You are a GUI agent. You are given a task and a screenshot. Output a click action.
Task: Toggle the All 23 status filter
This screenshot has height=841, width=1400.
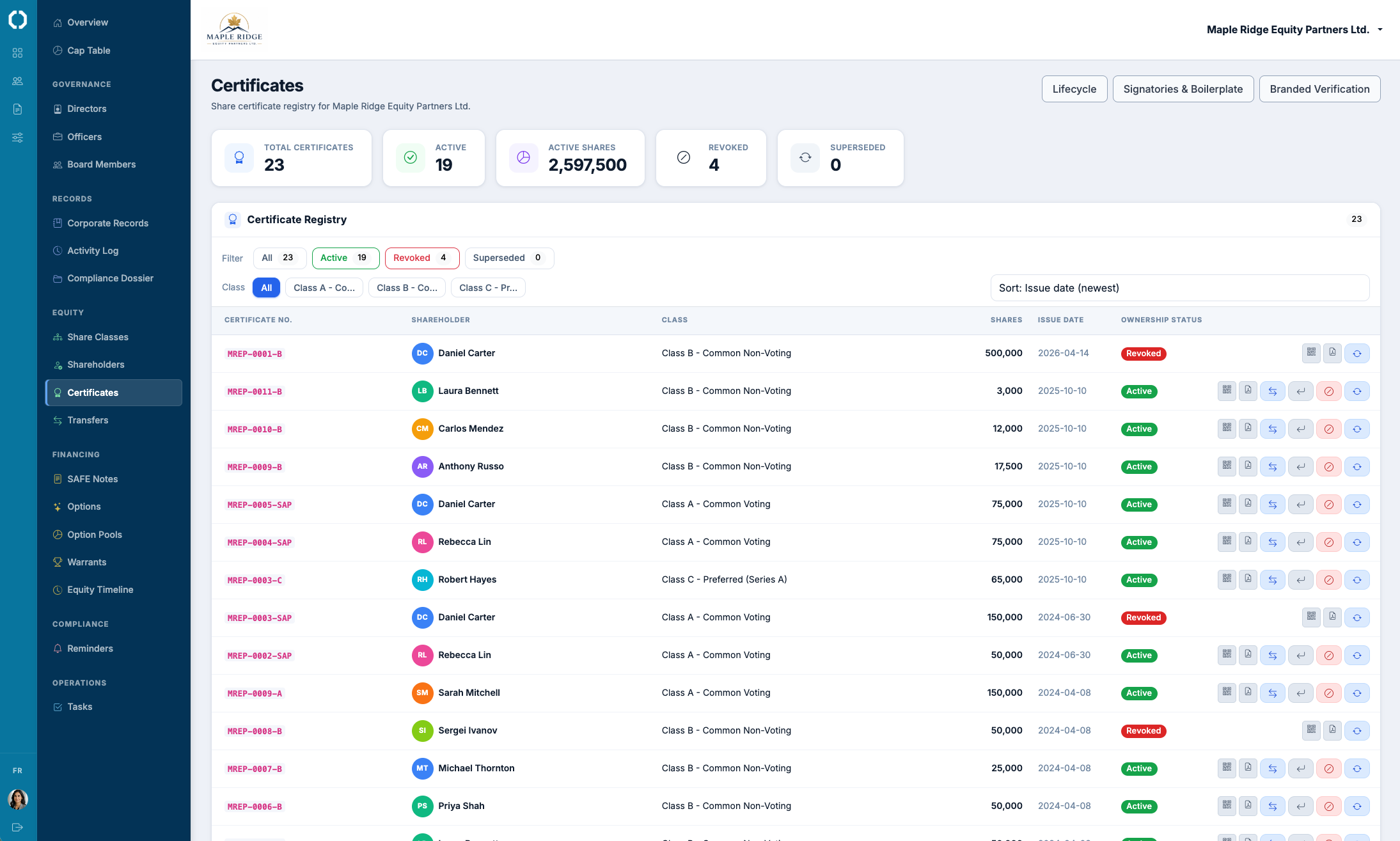tap(279, 258)
